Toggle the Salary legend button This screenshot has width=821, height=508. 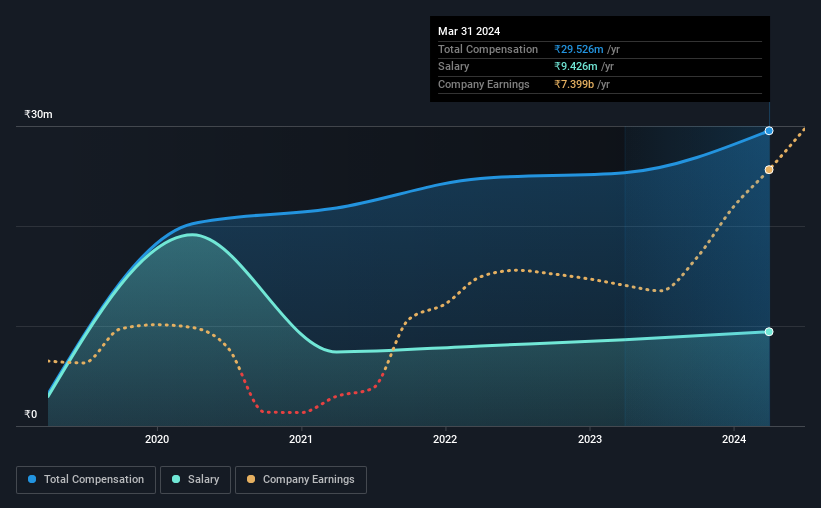(x=195, y=480)
